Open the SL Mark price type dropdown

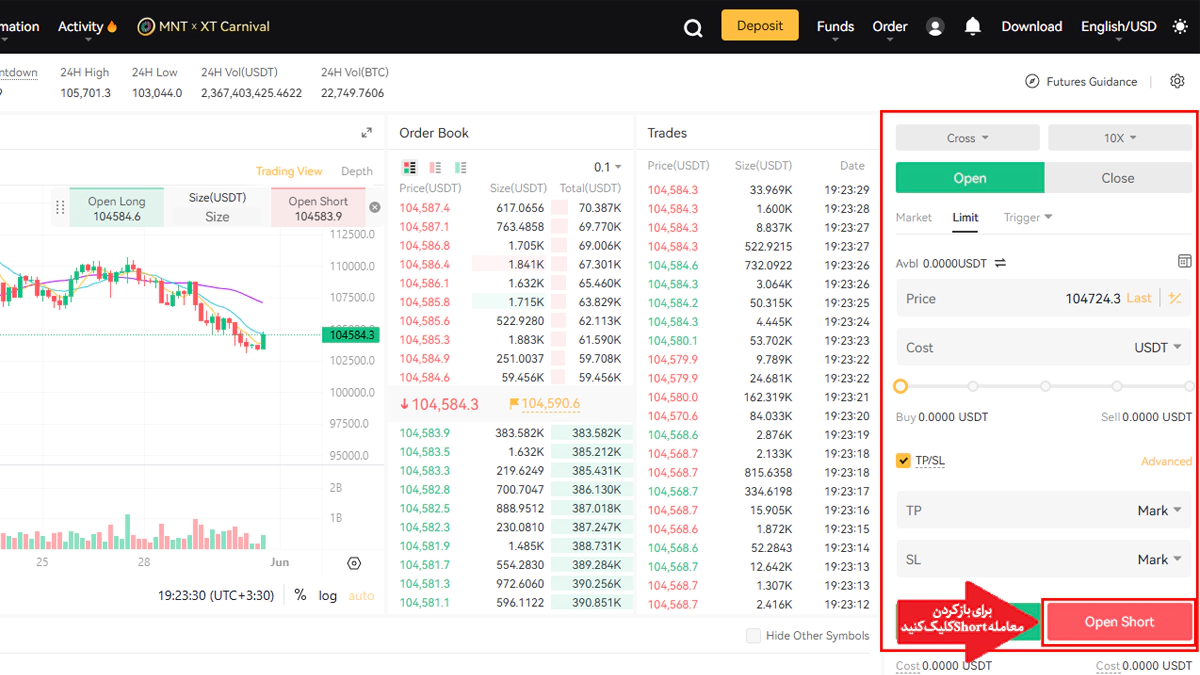point(1160,560)
